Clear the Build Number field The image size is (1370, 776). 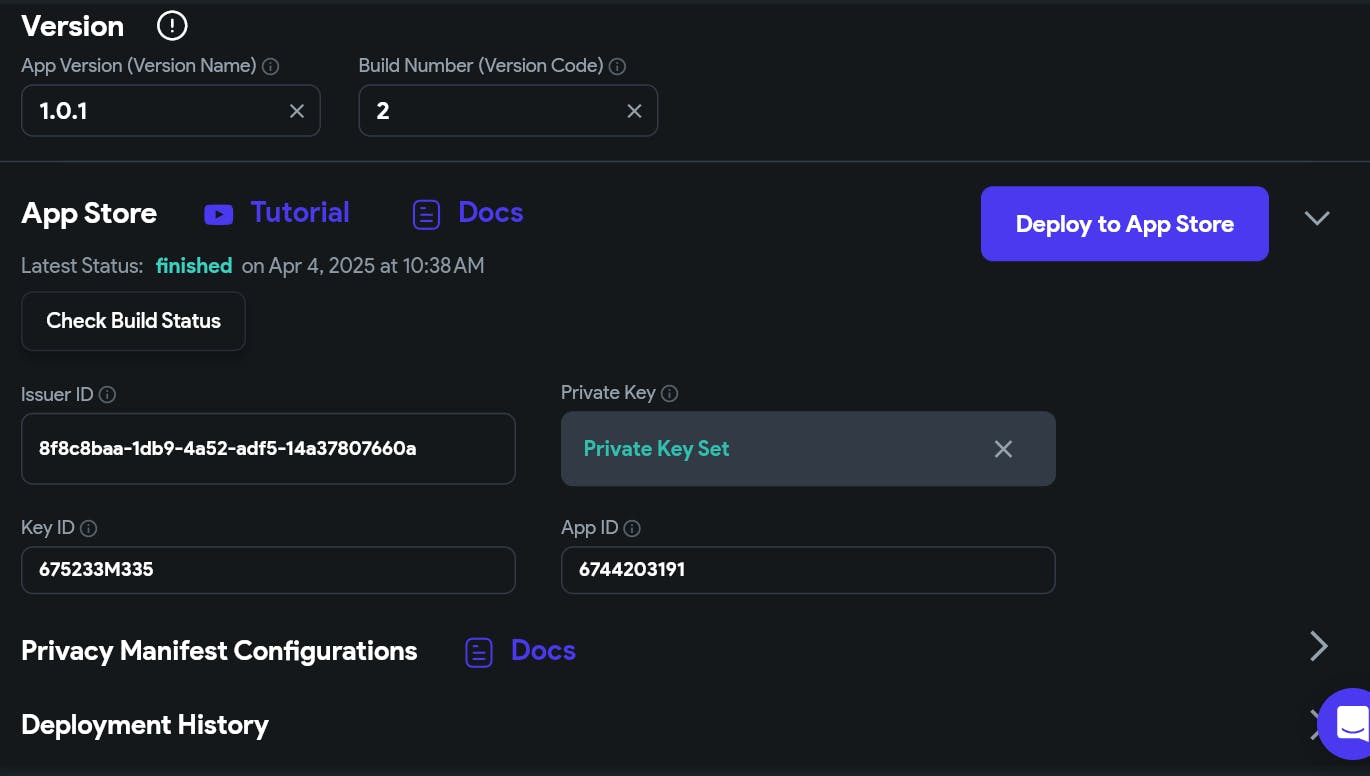pyautogui.click(x=634, y=111)
